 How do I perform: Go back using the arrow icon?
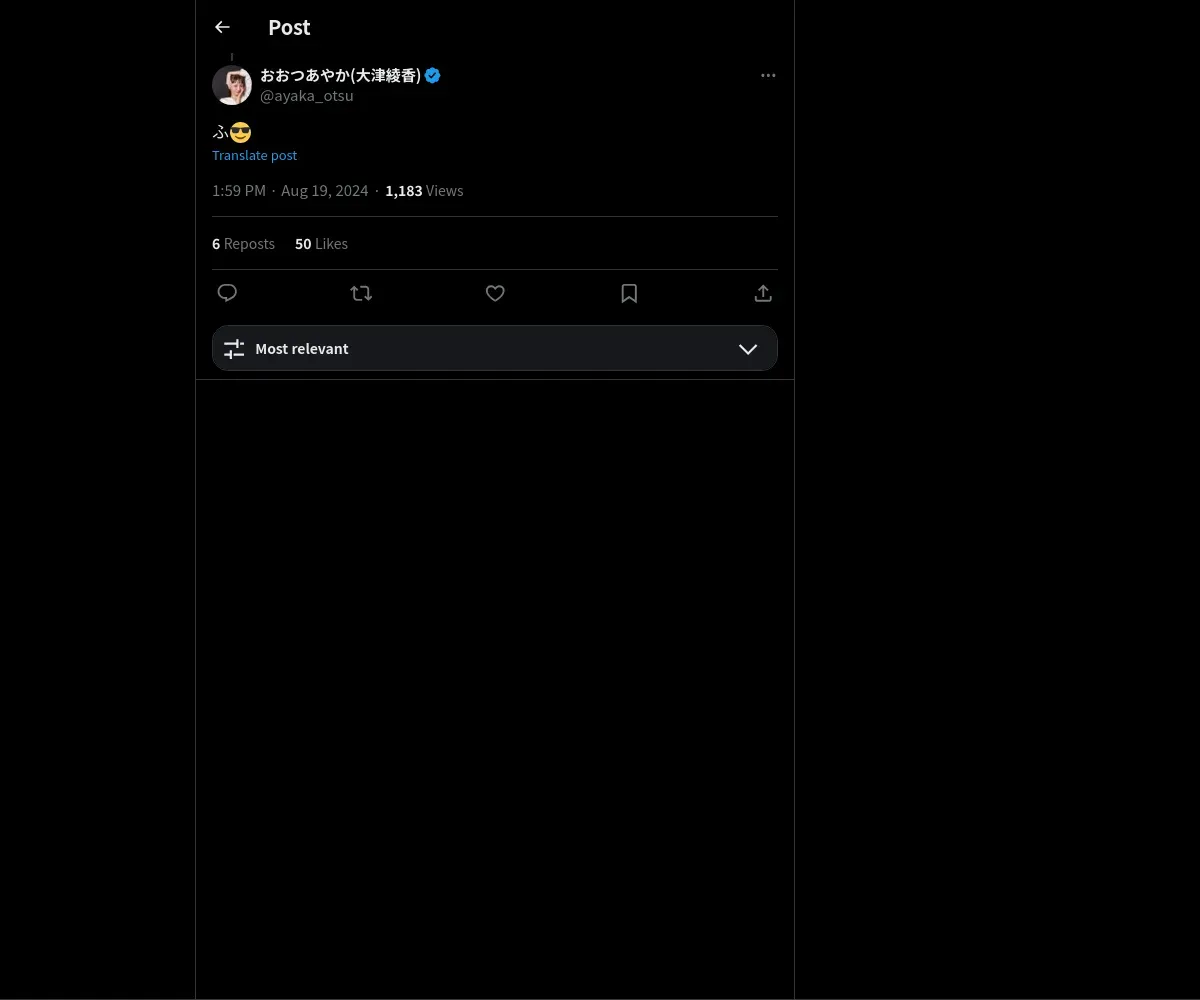pyautogui.click(x=222, y=27)
